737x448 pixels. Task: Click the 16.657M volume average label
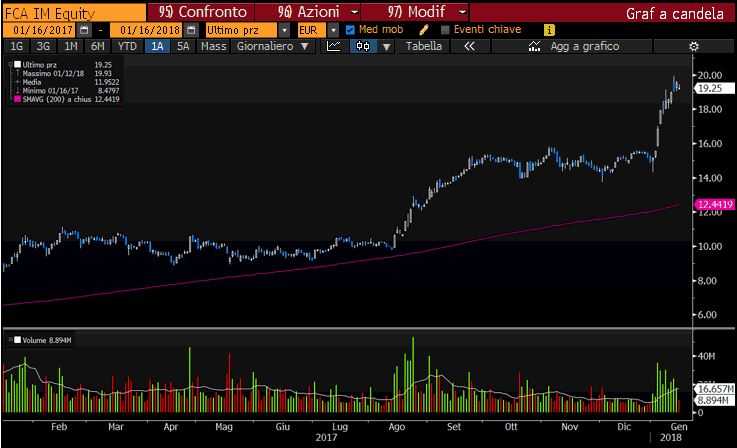(715, 389)
